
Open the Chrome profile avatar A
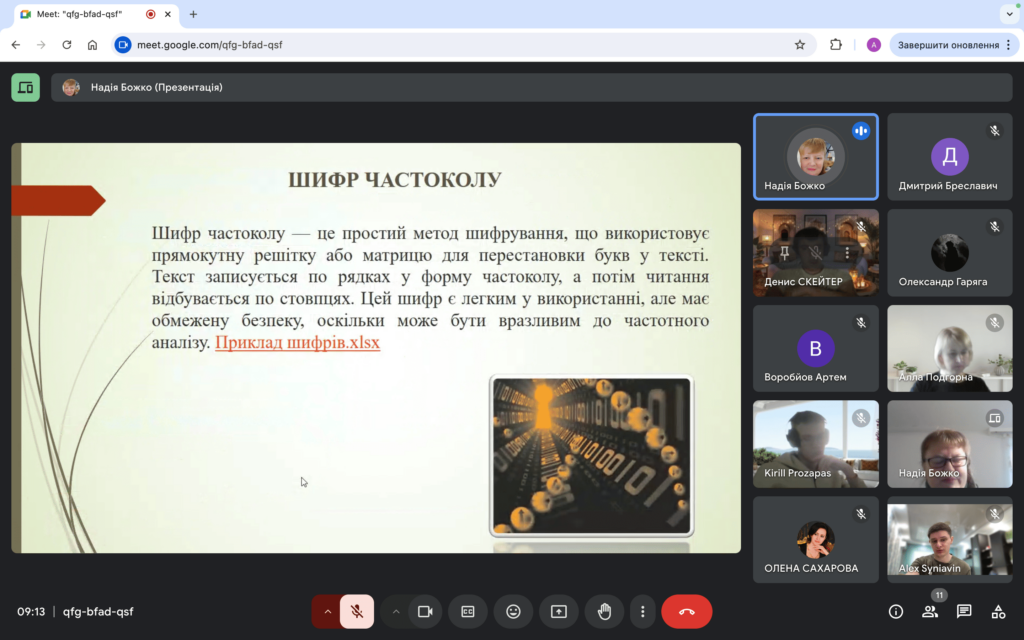point(873,45)
